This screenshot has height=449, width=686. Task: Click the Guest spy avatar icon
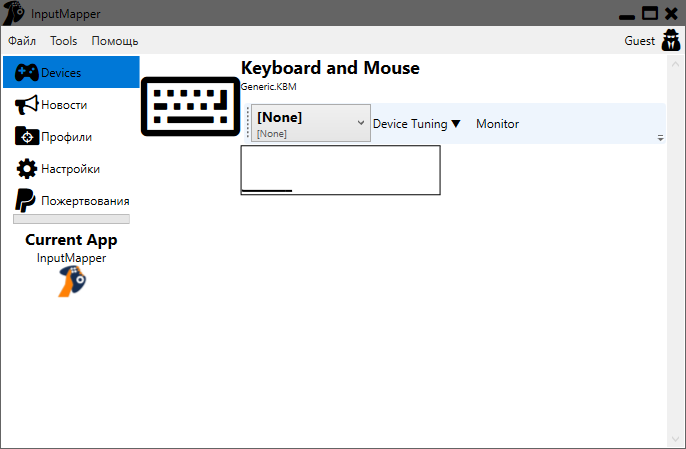[671, 40]
